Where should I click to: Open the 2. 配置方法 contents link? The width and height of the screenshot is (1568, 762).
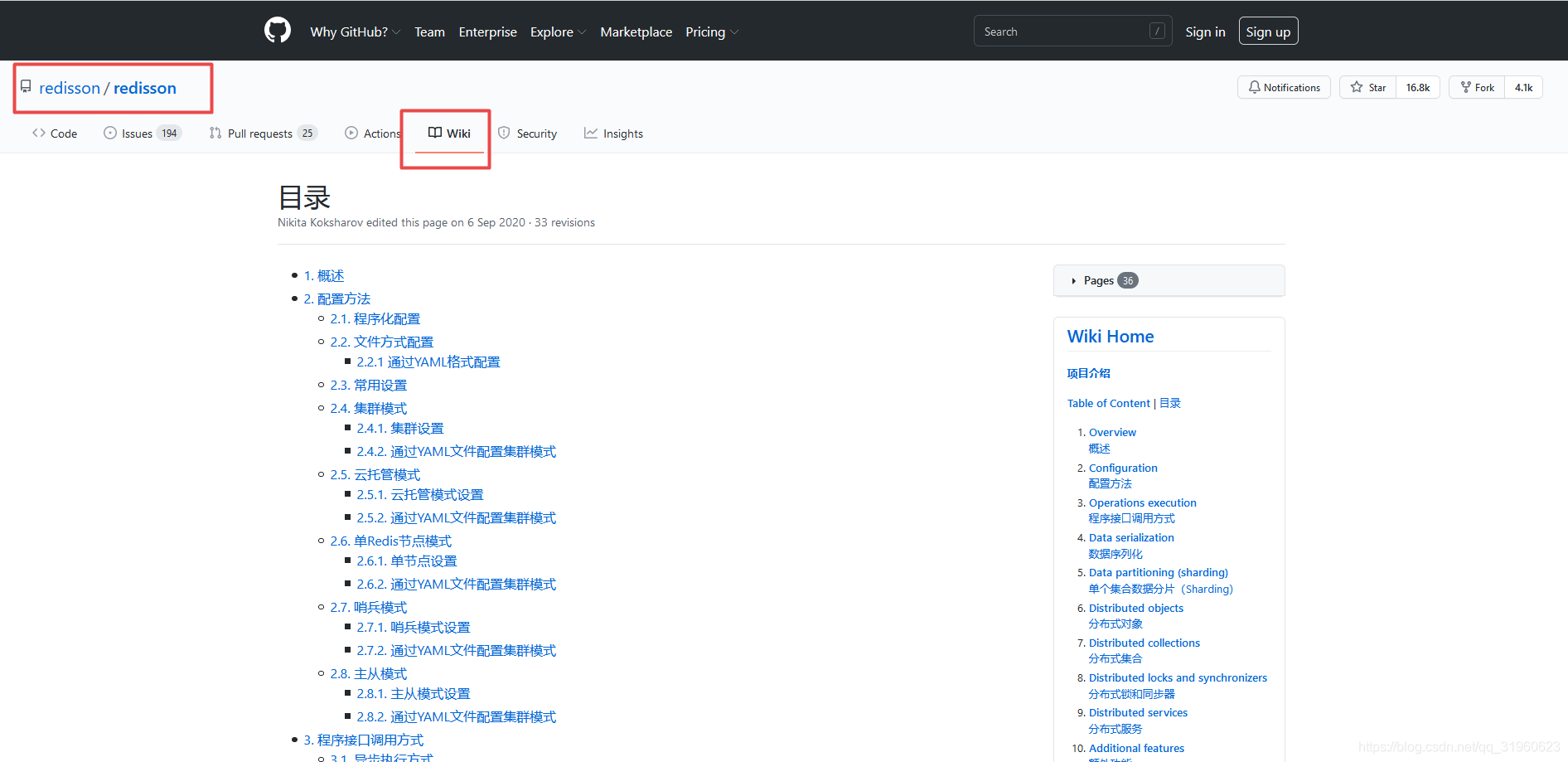(x=337, y=298)
